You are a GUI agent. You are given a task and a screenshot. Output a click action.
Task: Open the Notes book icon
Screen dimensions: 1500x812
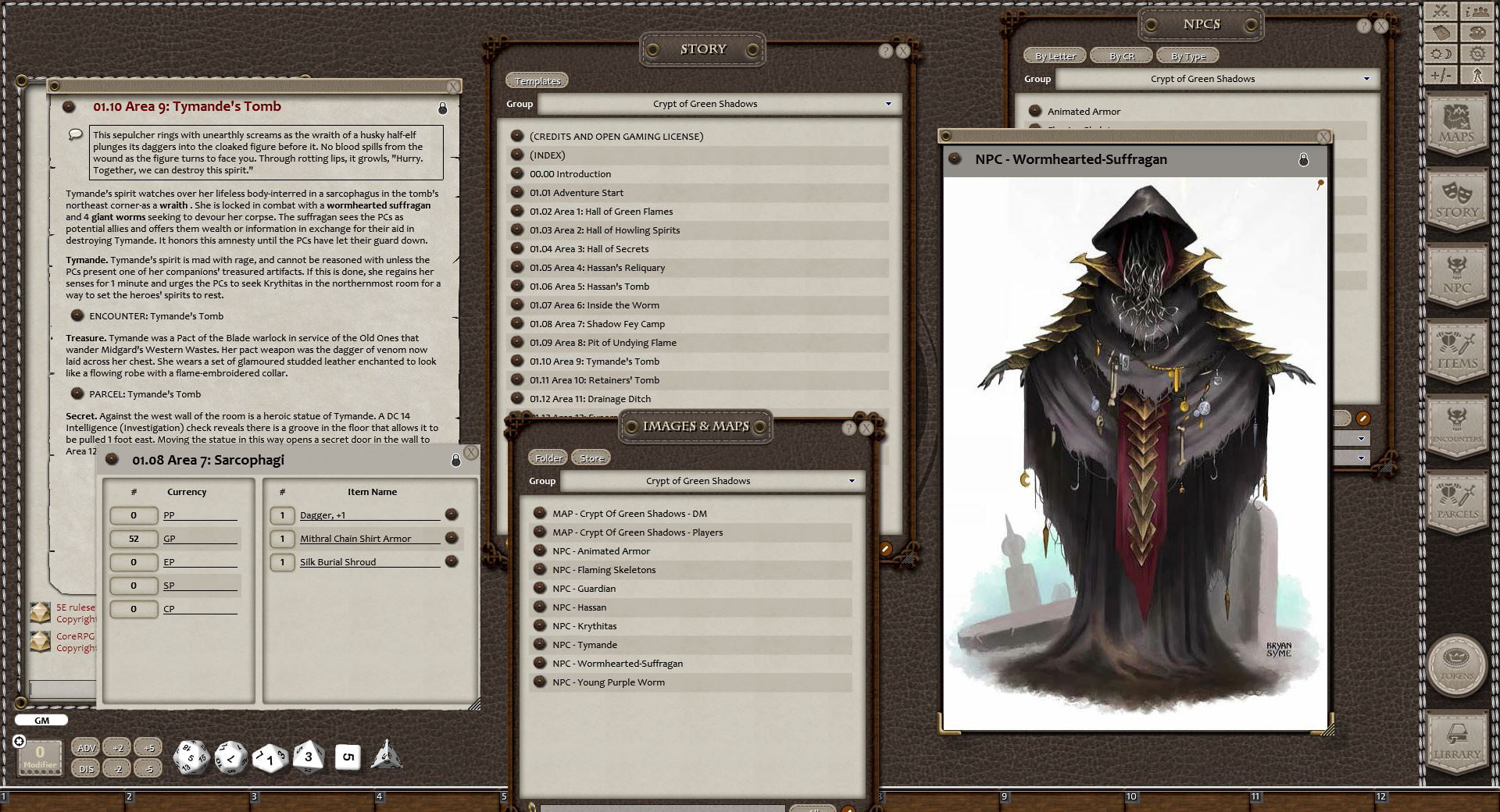click(x=1441, y=33)
